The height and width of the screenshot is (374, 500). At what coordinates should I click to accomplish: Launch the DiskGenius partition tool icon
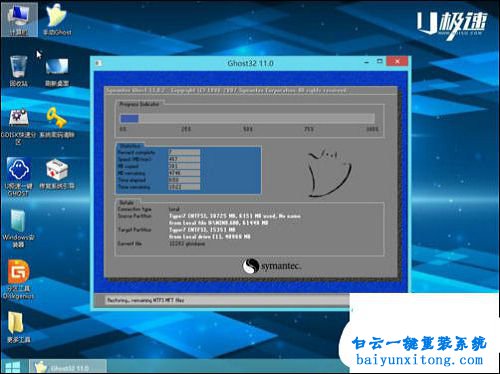19,279
